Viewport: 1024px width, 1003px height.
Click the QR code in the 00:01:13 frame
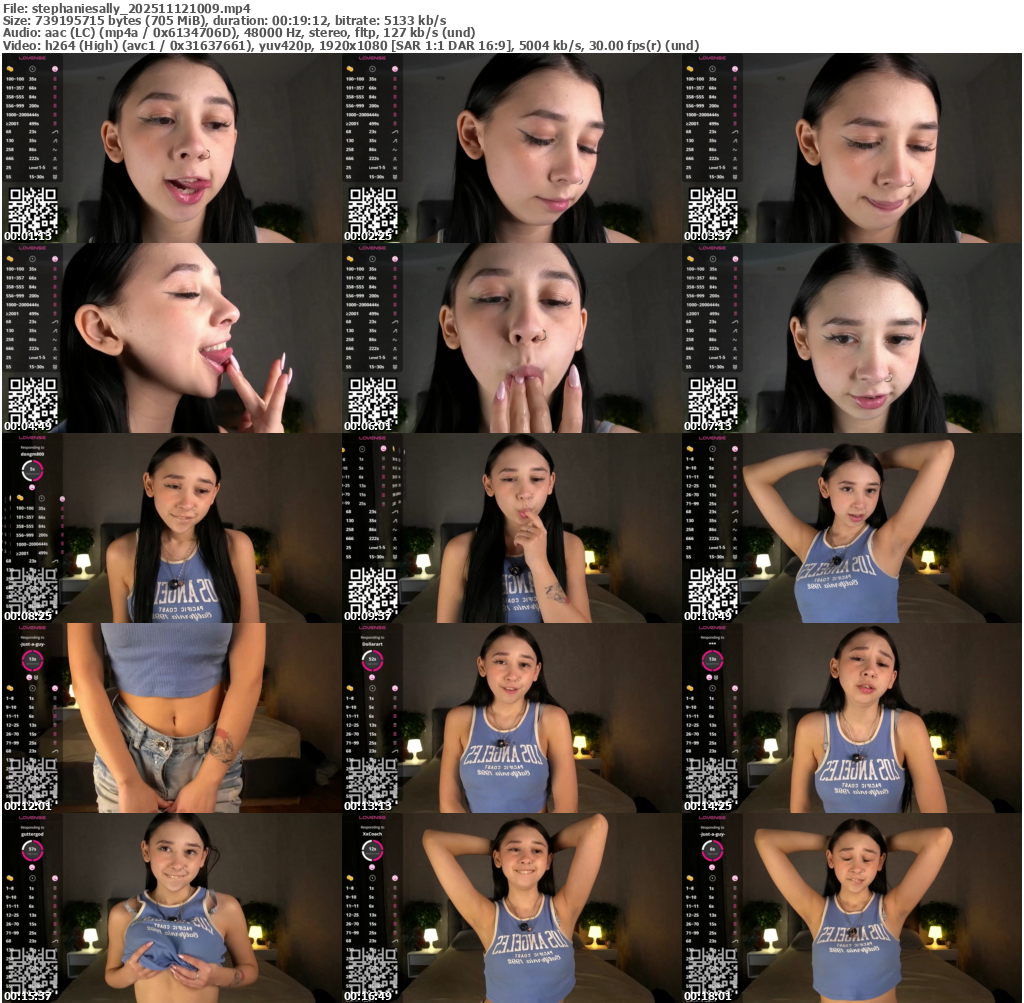pyautogui.click(x=33, y=211)
